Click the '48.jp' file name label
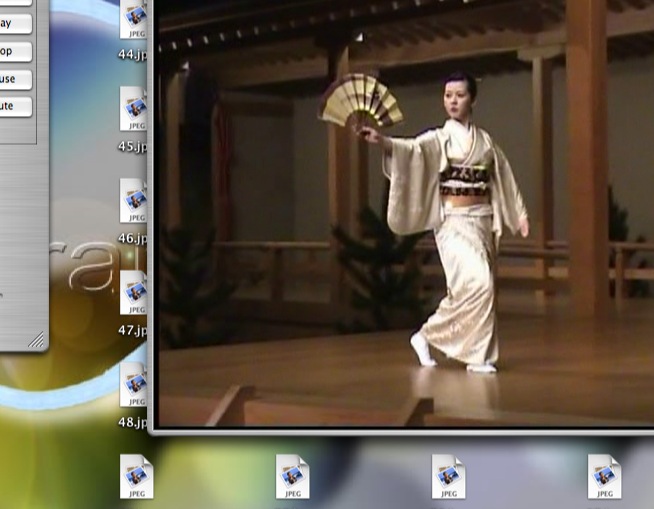The image size is (654, 509). click(x=133, y=422)
